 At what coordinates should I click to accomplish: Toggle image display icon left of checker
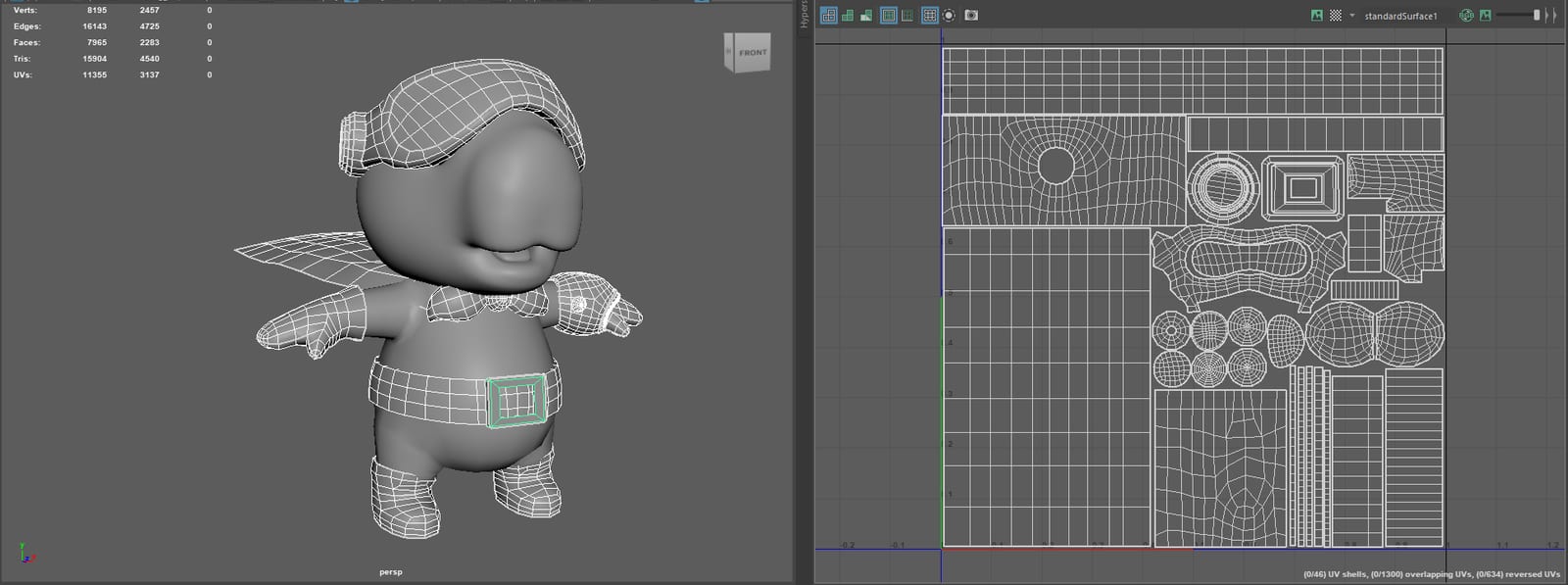click(x=1316, y=15)
